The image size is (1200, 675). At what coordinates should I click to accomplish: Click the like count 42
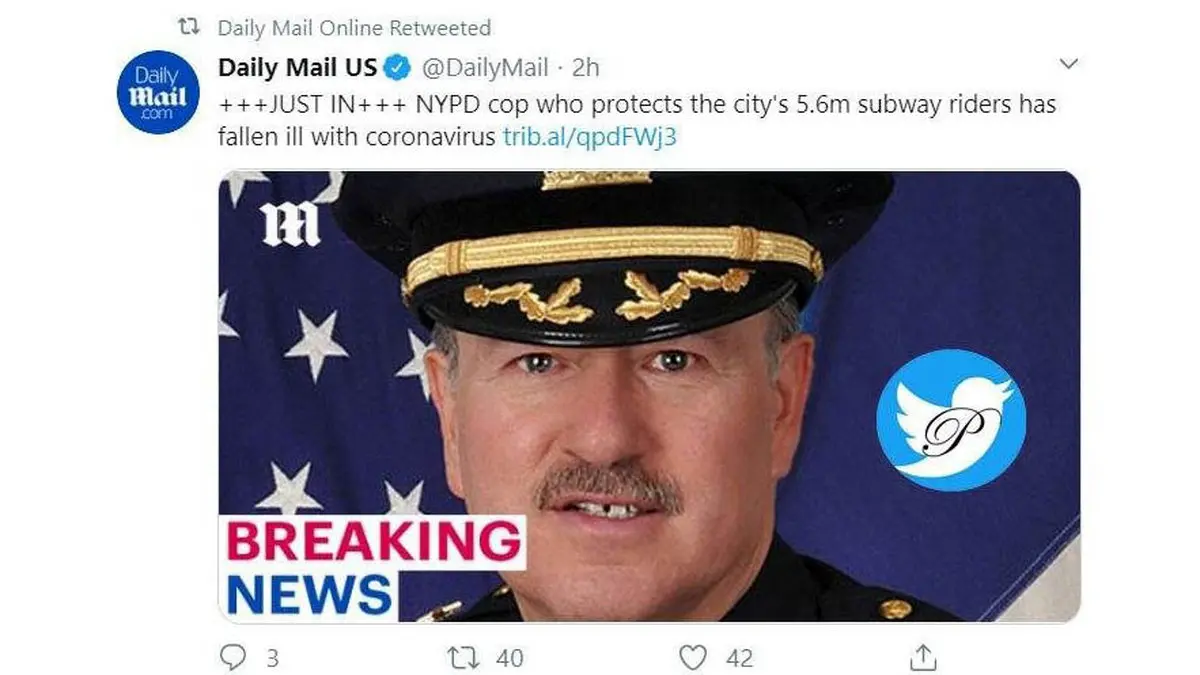[x=739, y=658]
